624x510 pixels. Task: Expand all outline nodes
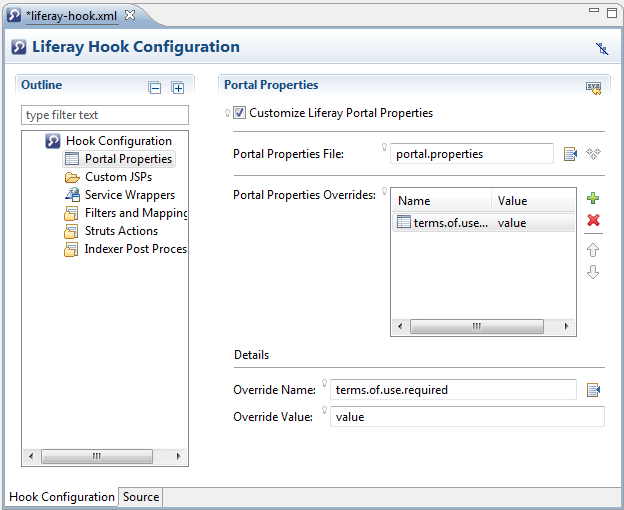pyautogui.click(x=178, y=88)
